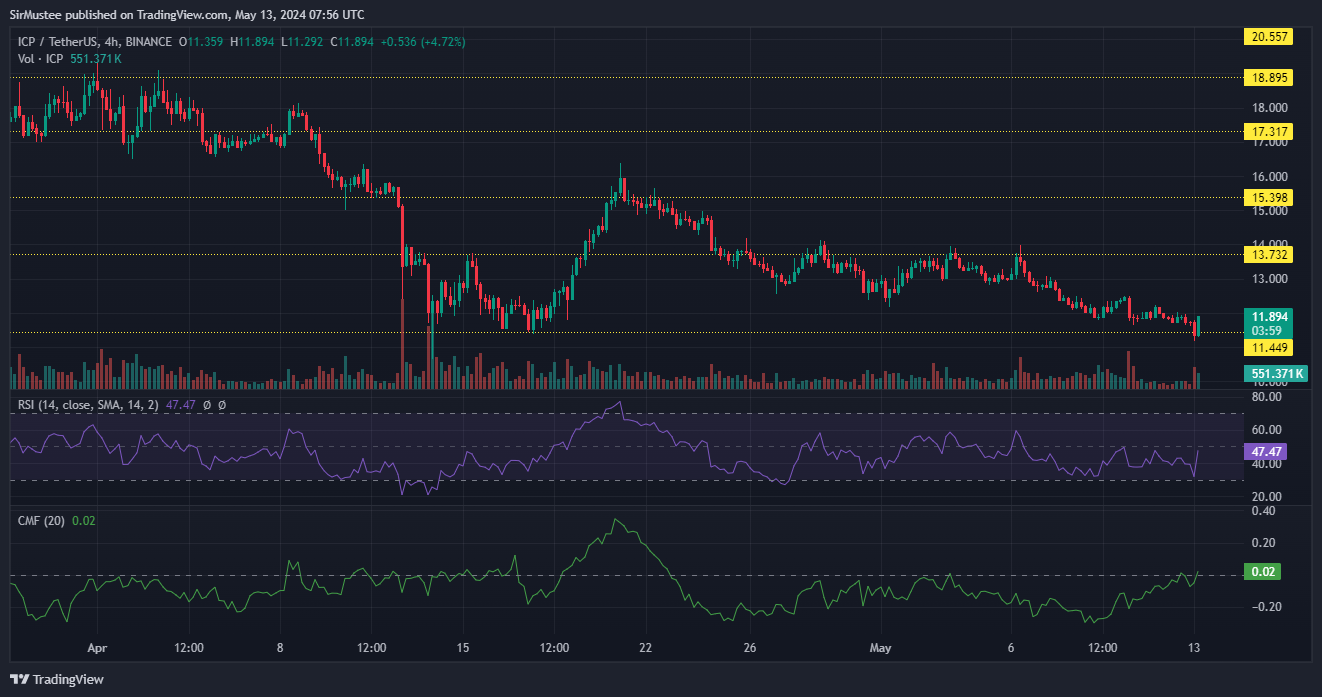Select the yellow 11.449 support level tag

click(x=1269, y=347)
